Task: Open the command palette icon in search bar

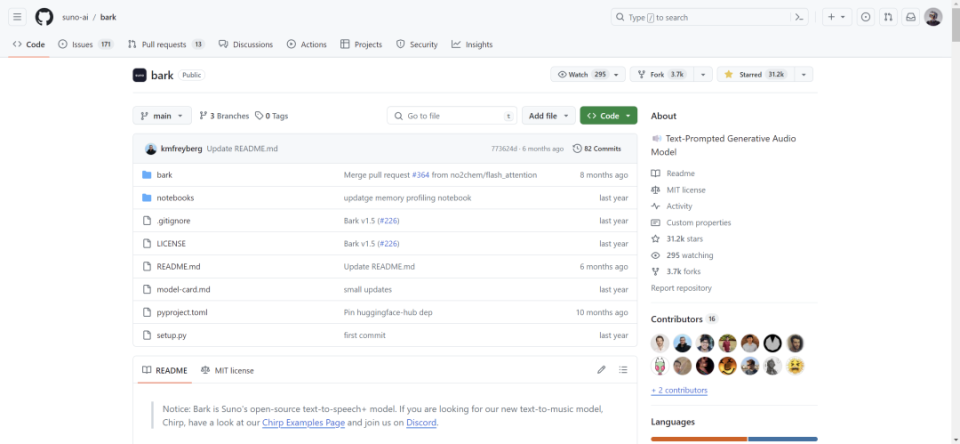Action: pyautogui.click(x=799, y=17)
